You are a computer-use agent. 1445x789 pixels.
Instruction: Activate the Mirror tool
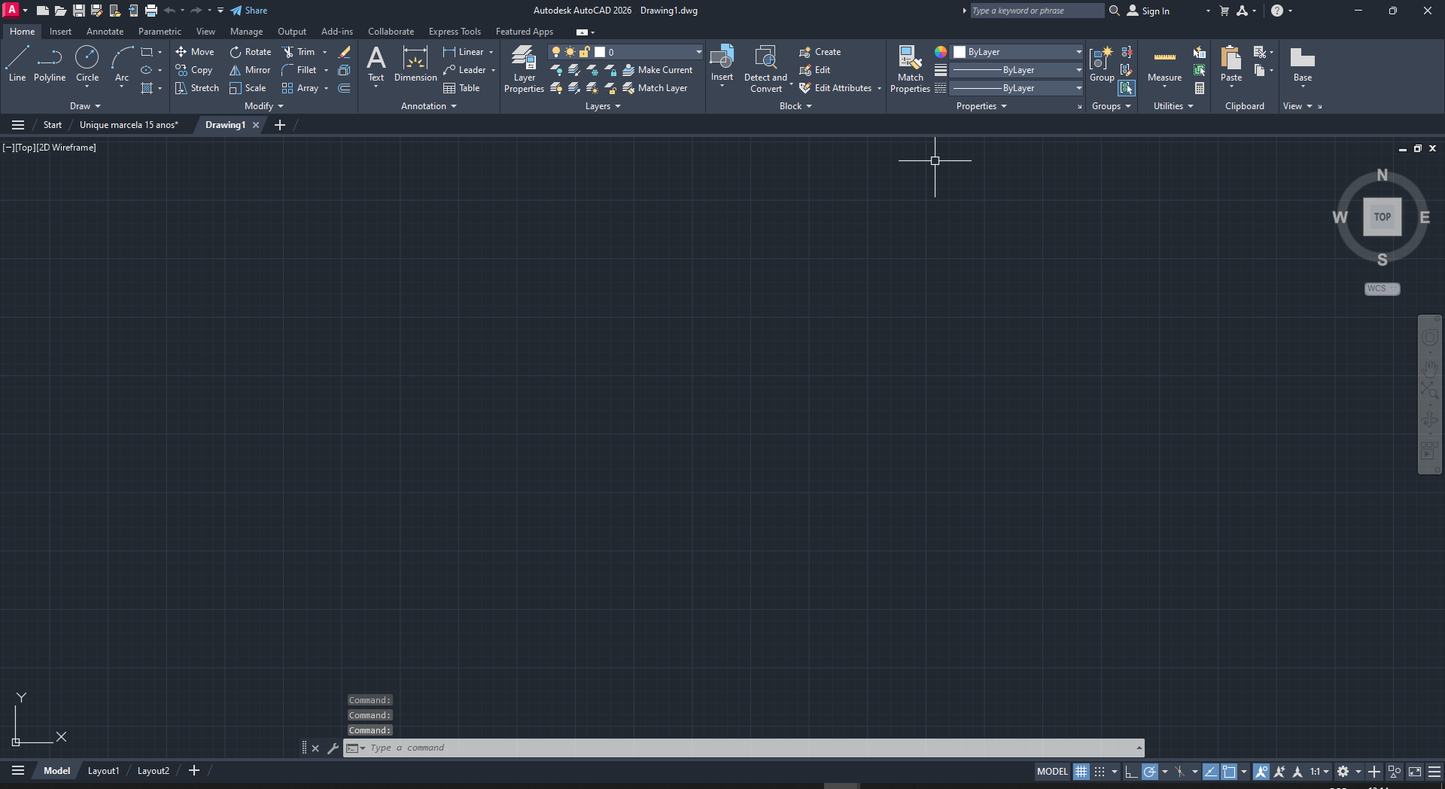[250, 69]
